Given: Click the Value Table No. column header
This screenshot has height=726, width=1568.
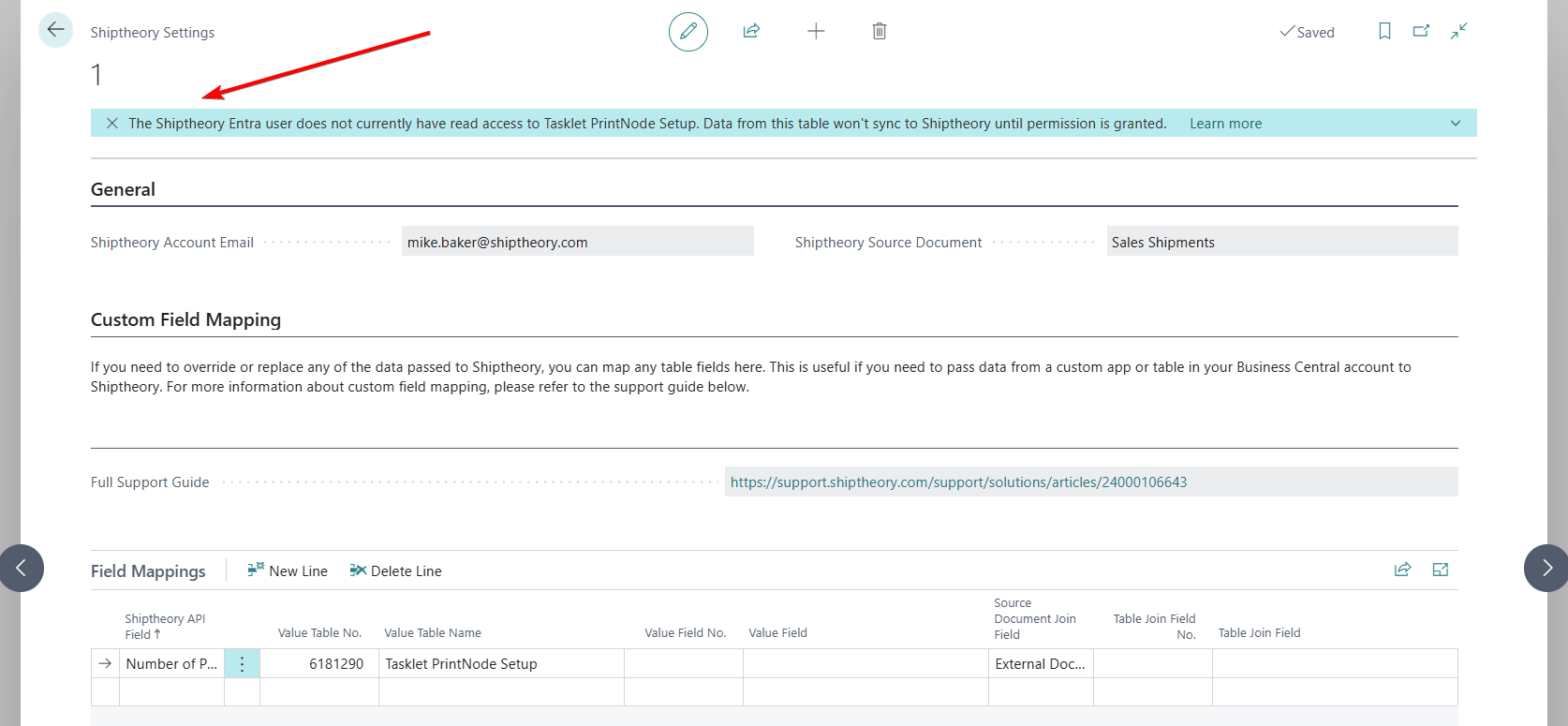Looking at the screenshot, I should coord(319,633).
